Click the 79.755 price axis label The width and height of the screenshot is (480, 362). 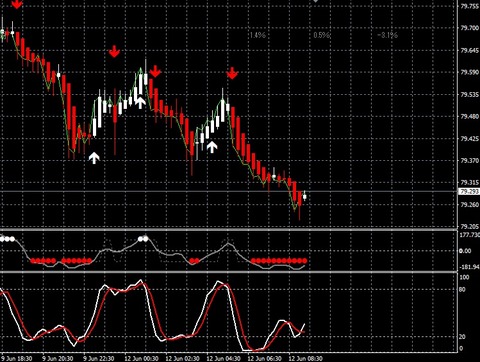470,6
